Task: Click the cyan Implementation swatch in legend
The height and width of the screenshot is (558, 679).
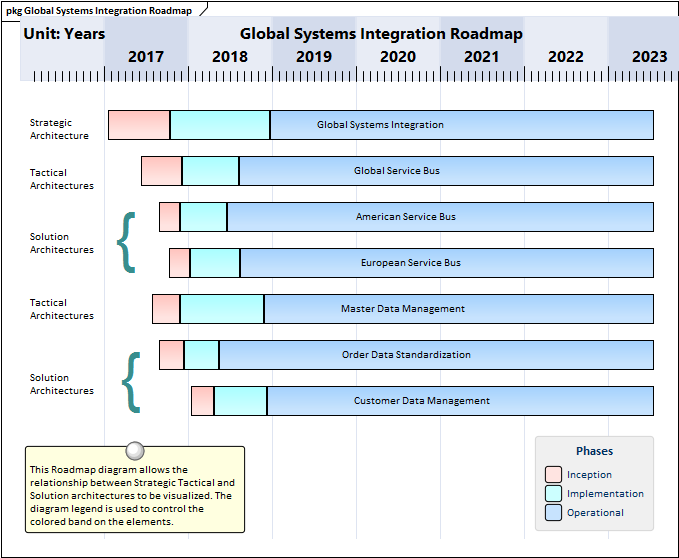Action: (x=553, y=494)
